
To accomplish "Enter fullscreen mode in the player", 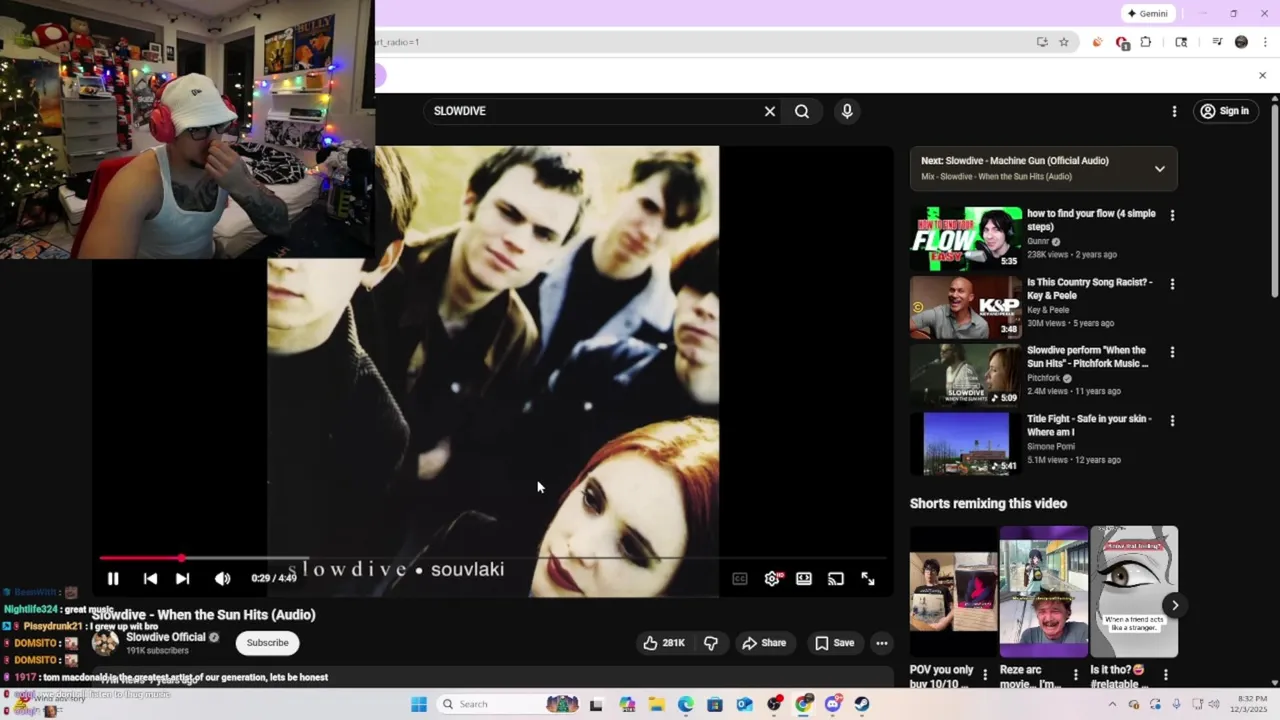I will [x=868, y=578].
